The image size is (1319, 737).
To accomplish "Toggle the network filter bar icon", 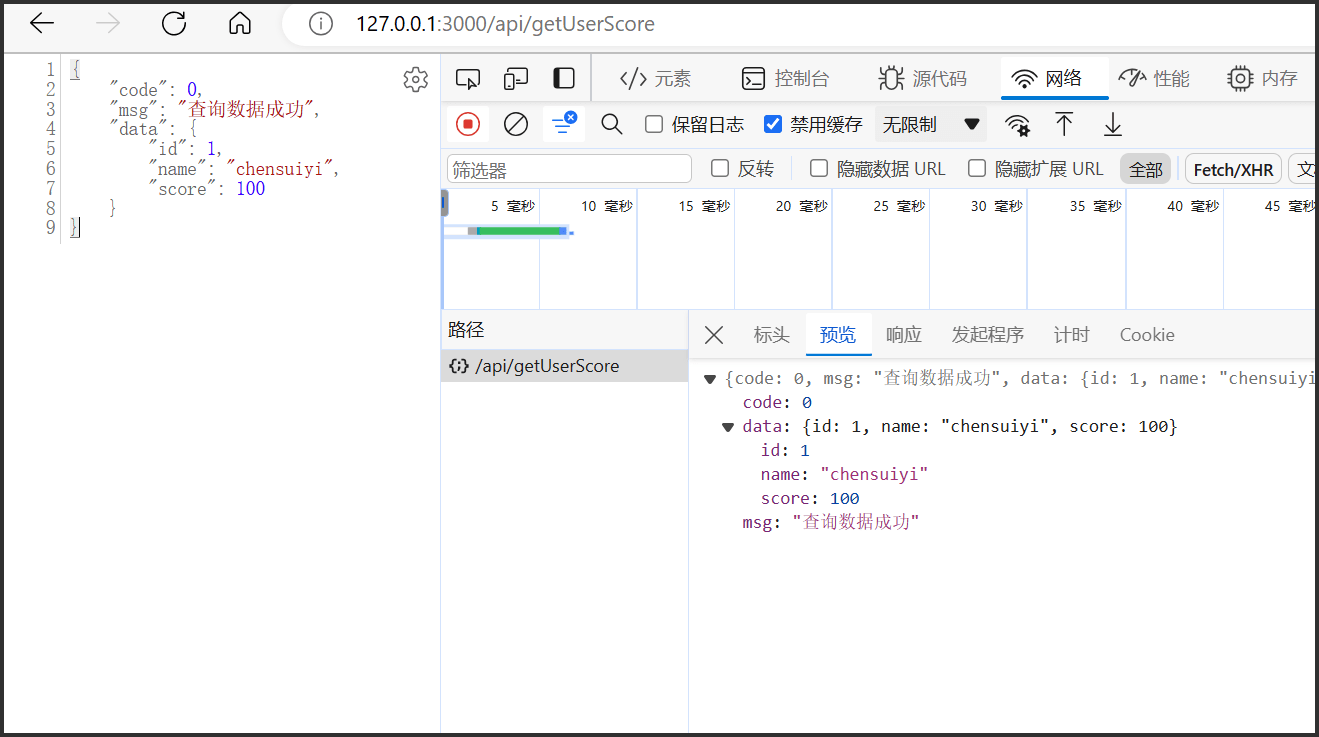I will [x=564, y=124].
